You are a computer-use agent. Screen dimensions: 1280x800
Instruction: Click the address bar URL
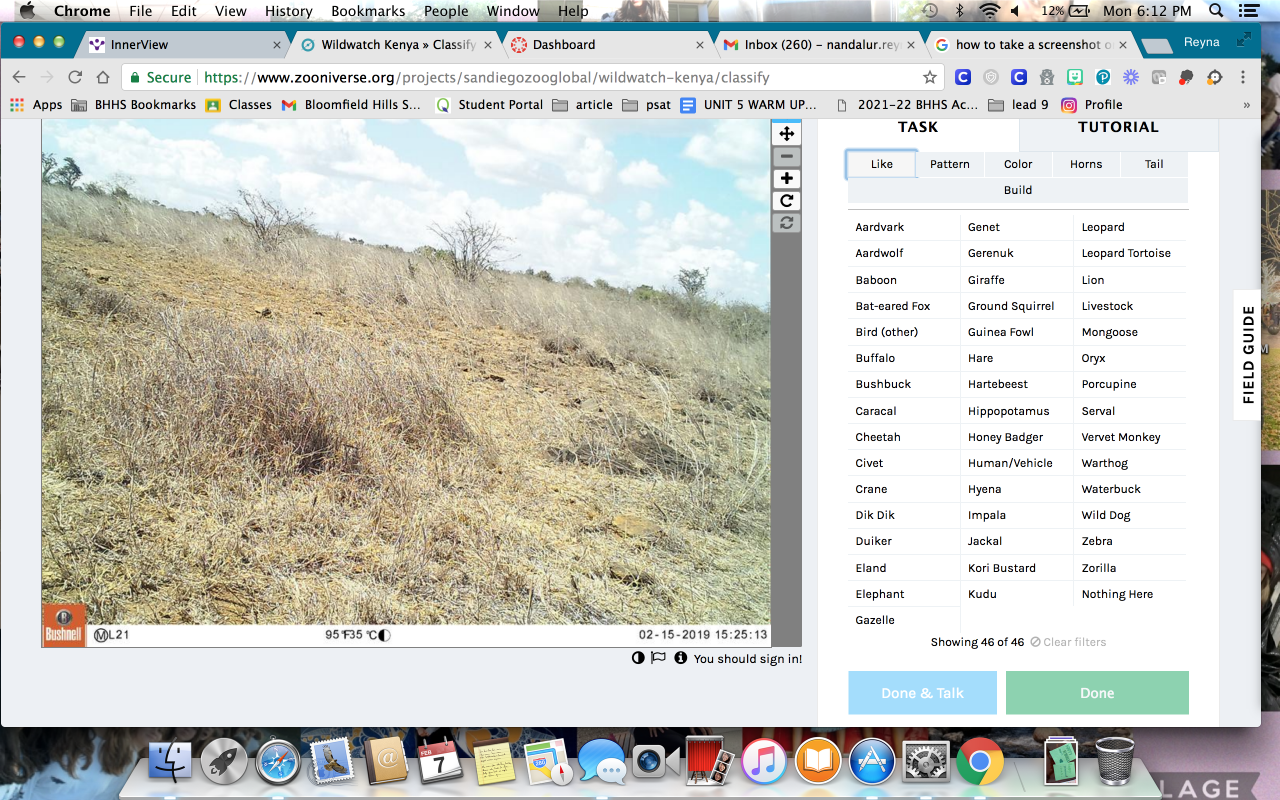point(486,77)
